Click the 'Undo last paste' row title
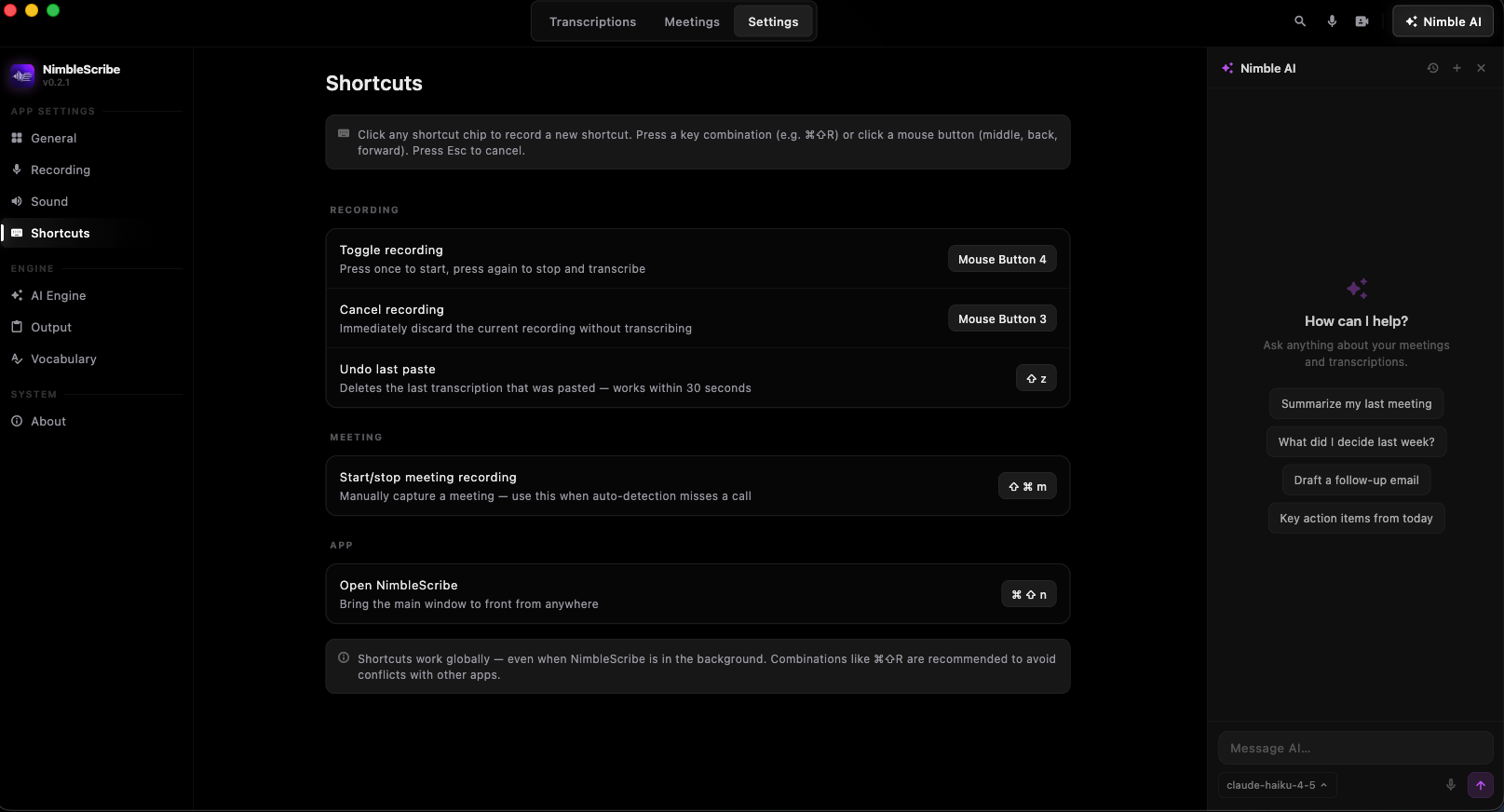 [387, 369]
